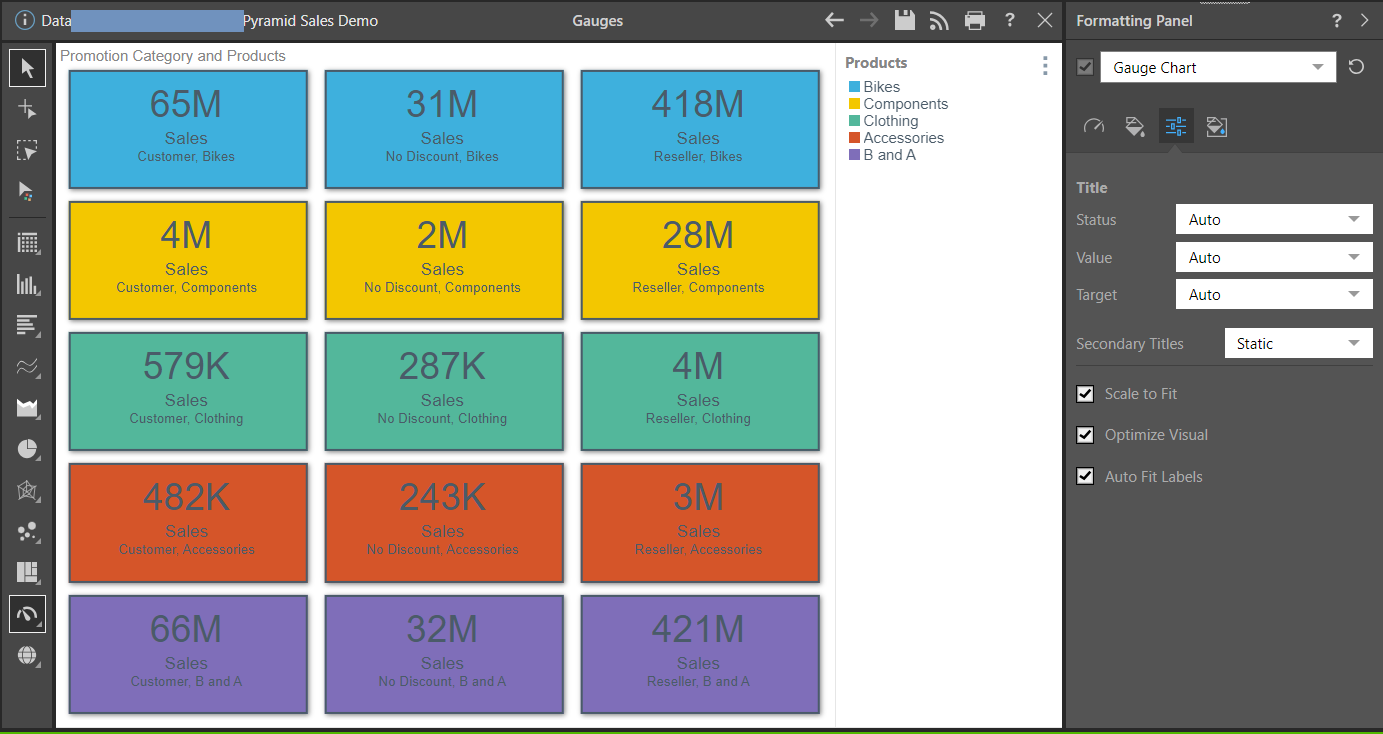Click the print icon in header
This screenshot has width=1383, height=734.
tap(974, 20)
